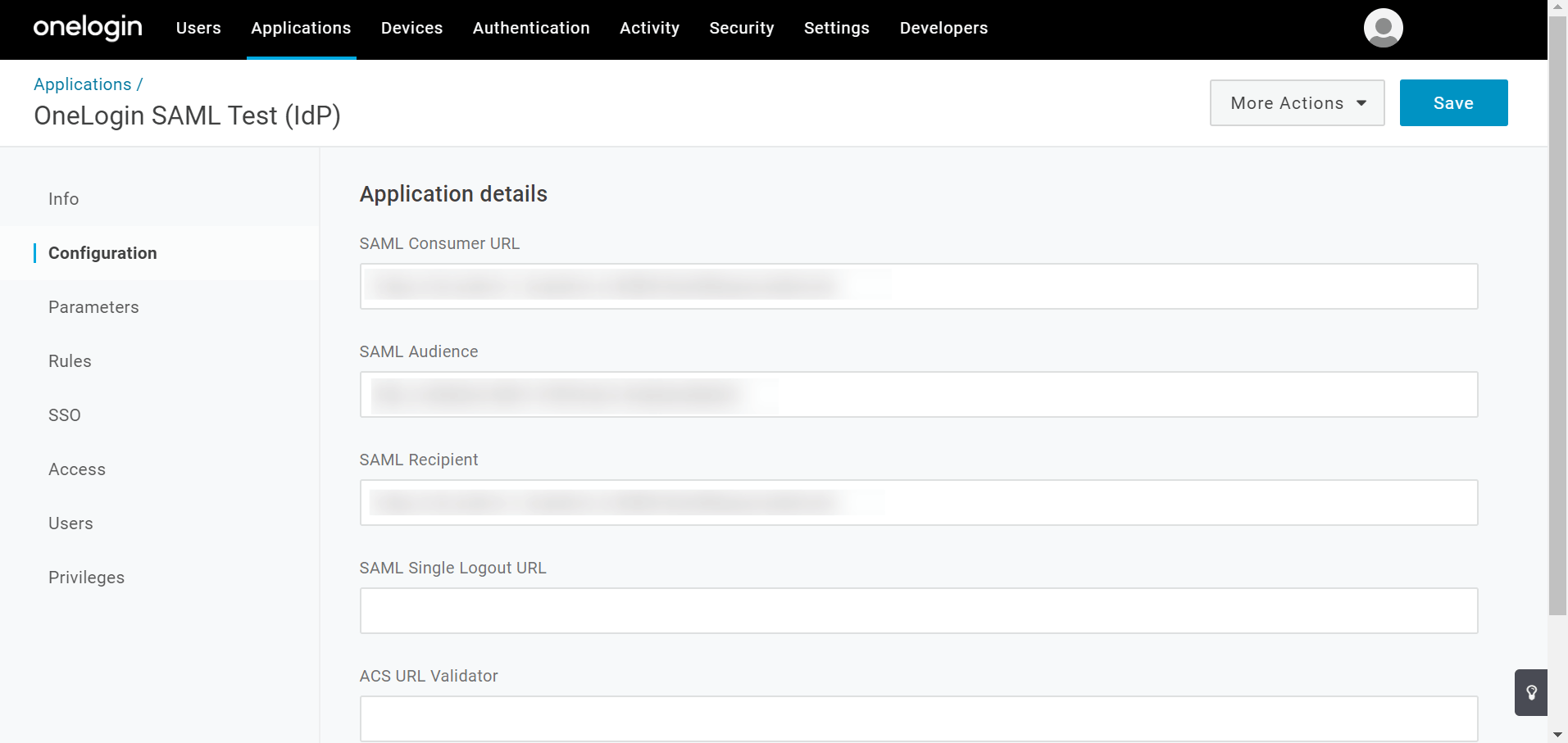
Task: Expand the More Actions dropdown
Action: click(x=1297, y=103)
